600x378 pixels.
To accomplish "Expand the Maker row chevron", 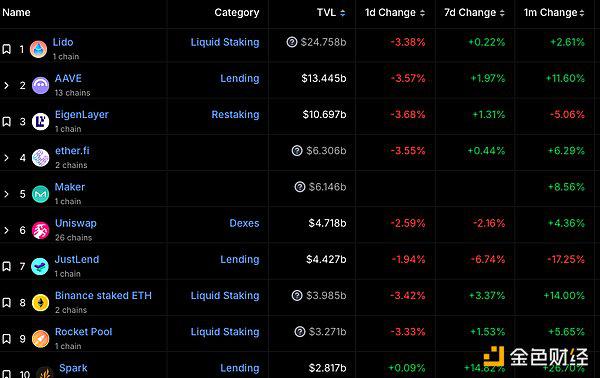I will 6,194.
